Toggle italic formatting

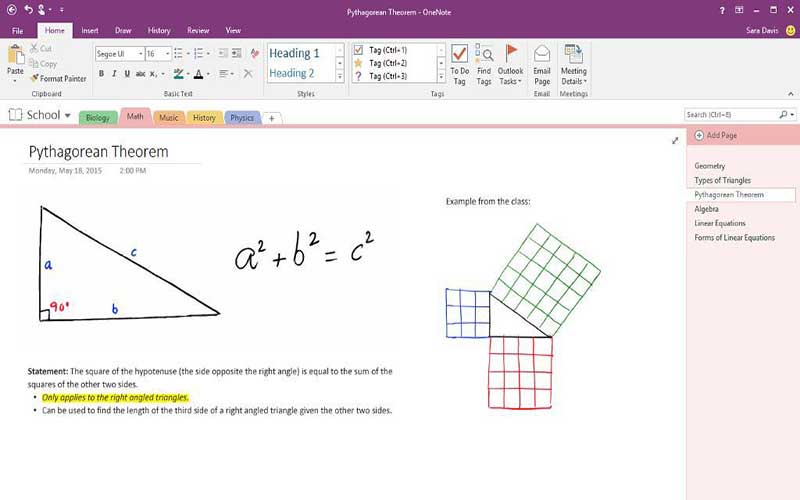click(114, 73)
